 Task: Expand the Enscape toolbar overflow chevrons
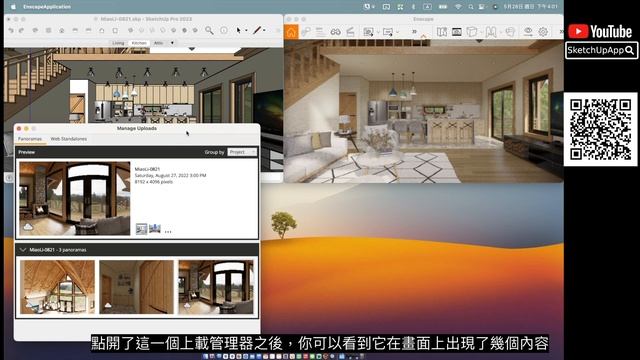414,31
